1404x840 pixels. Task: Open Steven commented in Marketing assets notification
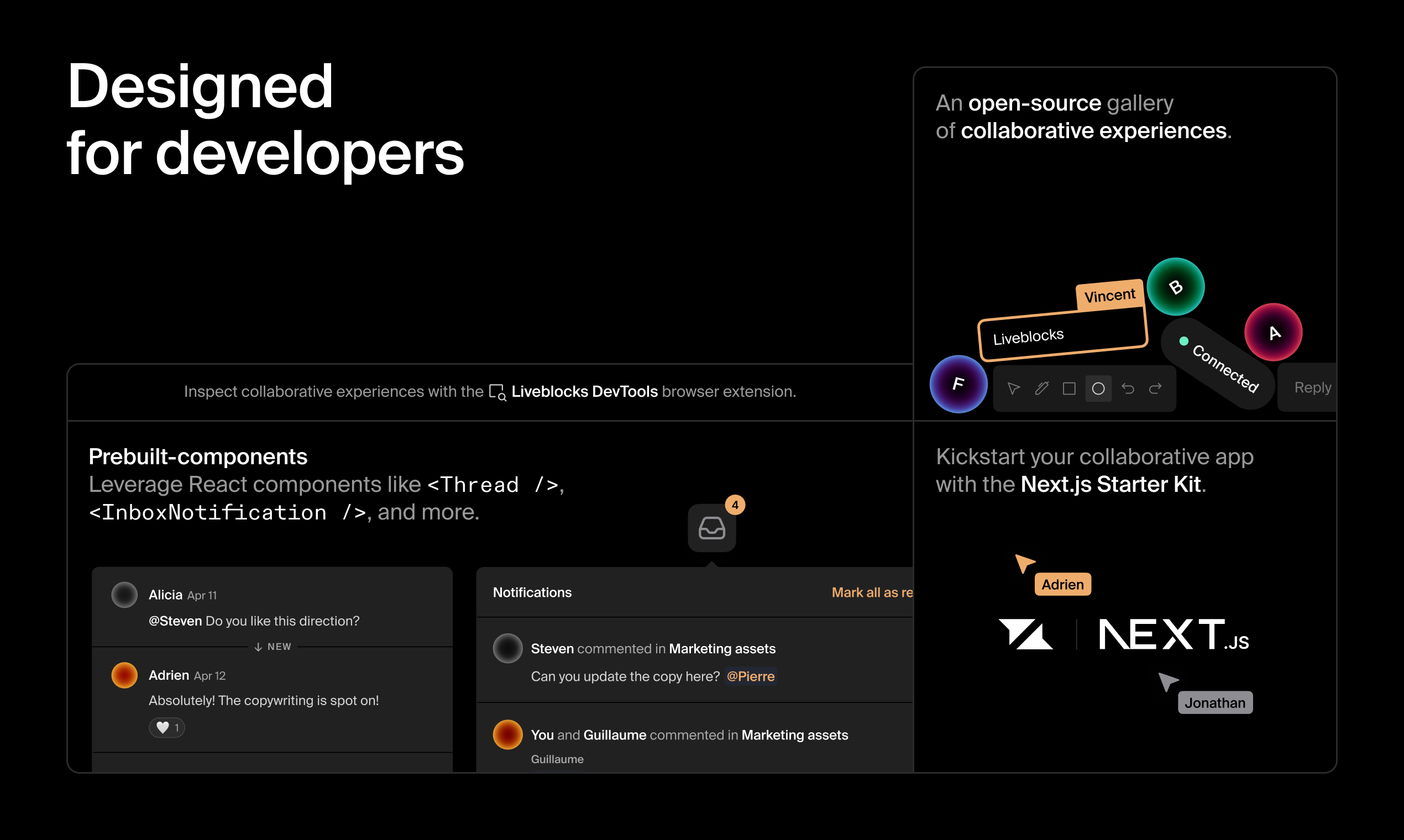tap(695, 660)
